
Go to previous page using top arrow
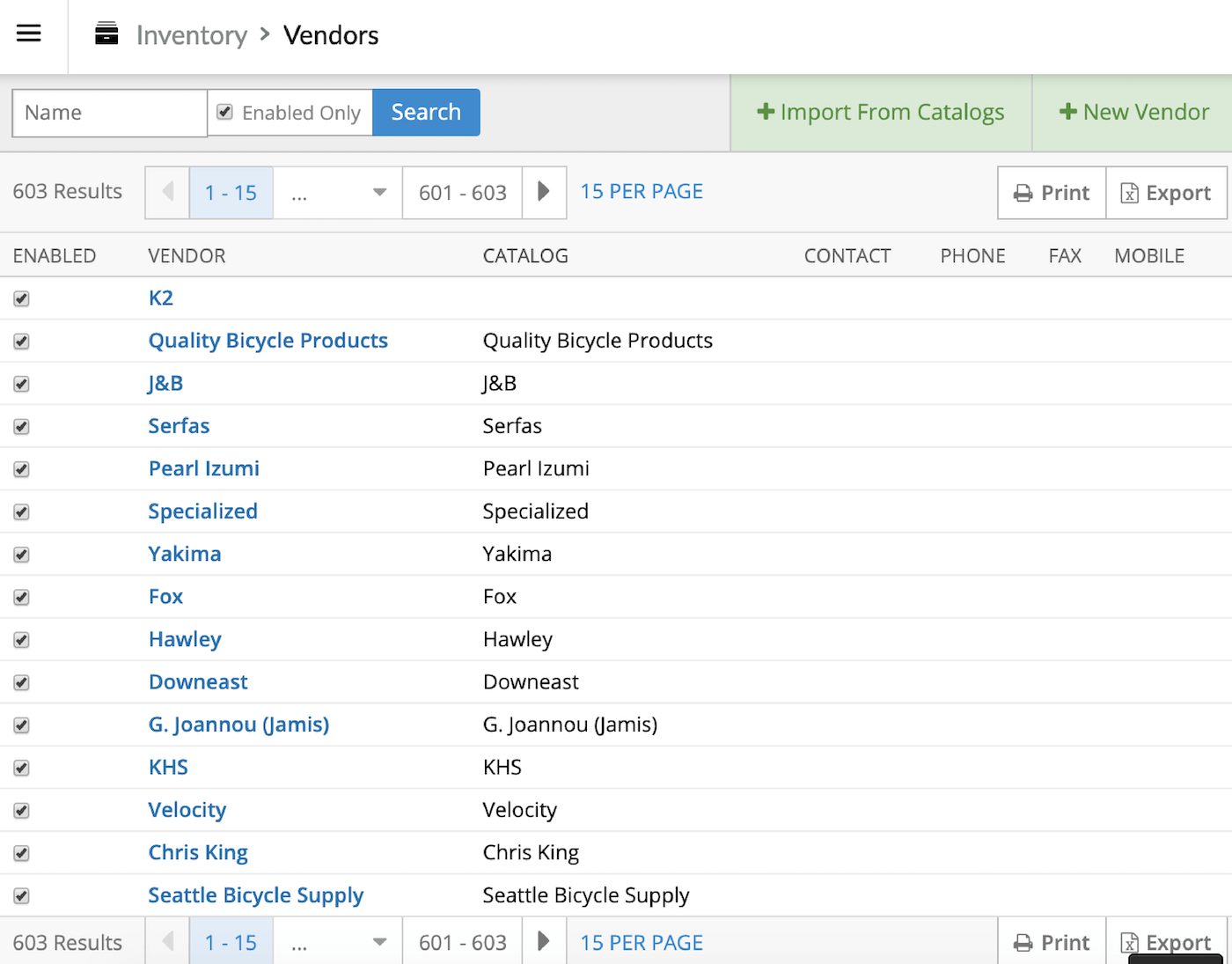coord(167,192)
